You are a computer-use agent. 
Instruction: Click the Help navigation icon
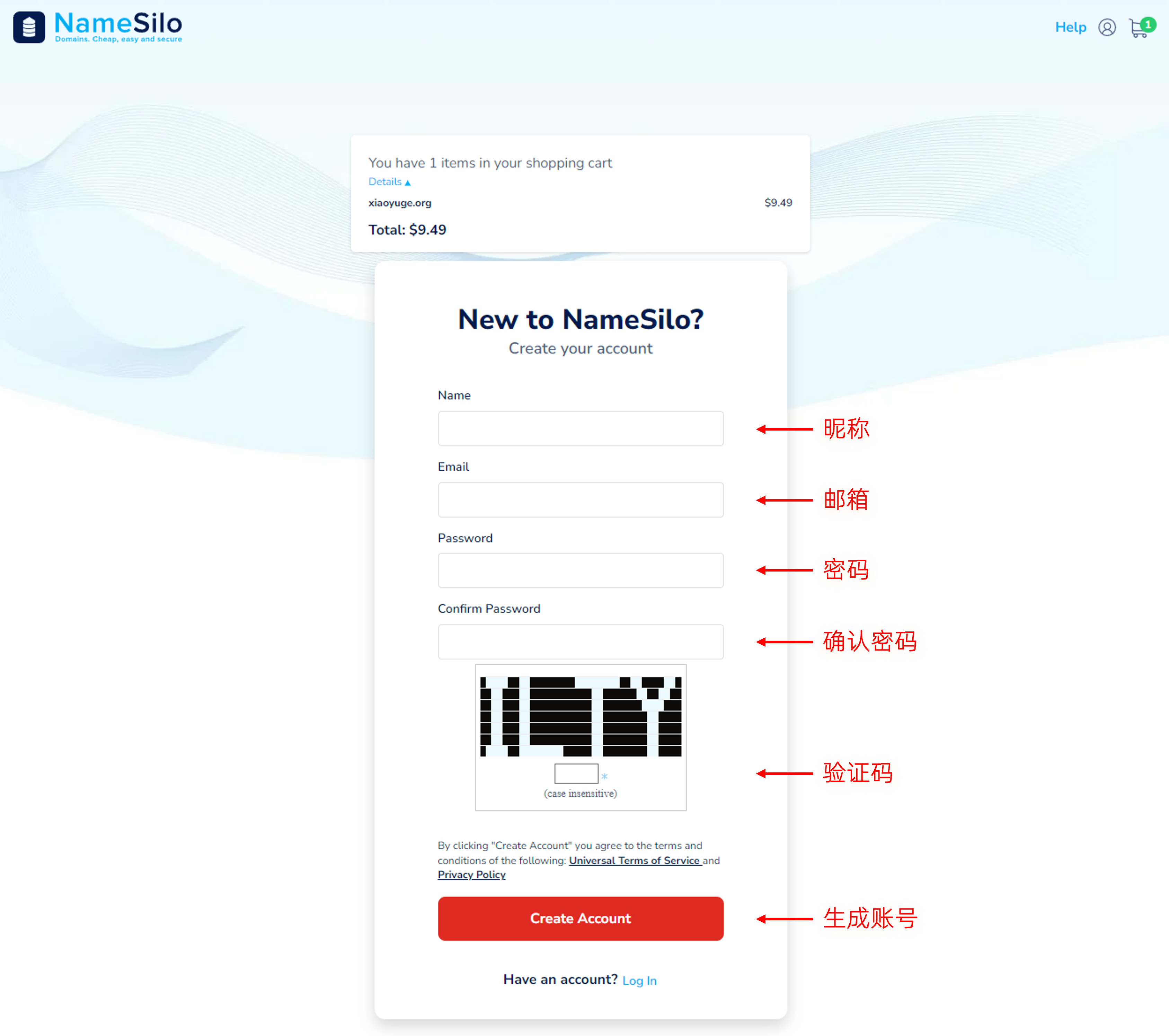coord(1072,27)
